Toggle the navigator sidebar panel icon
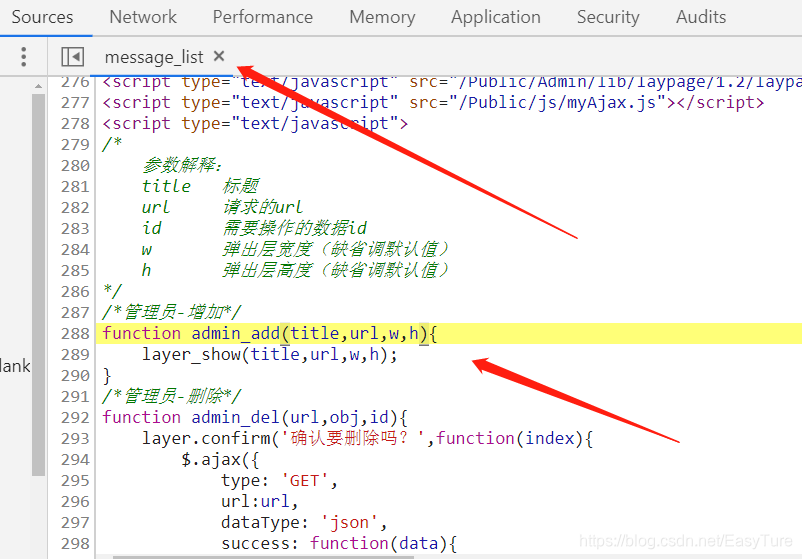 (73, 57)
